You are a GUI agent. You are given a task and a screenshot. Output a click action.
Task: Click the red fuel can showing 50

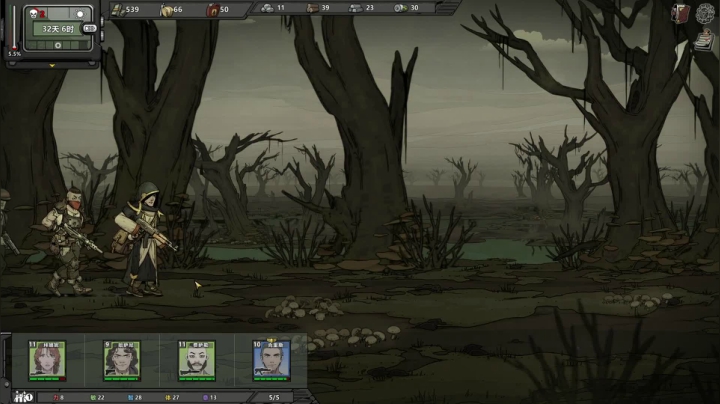(x=218, y=9)
